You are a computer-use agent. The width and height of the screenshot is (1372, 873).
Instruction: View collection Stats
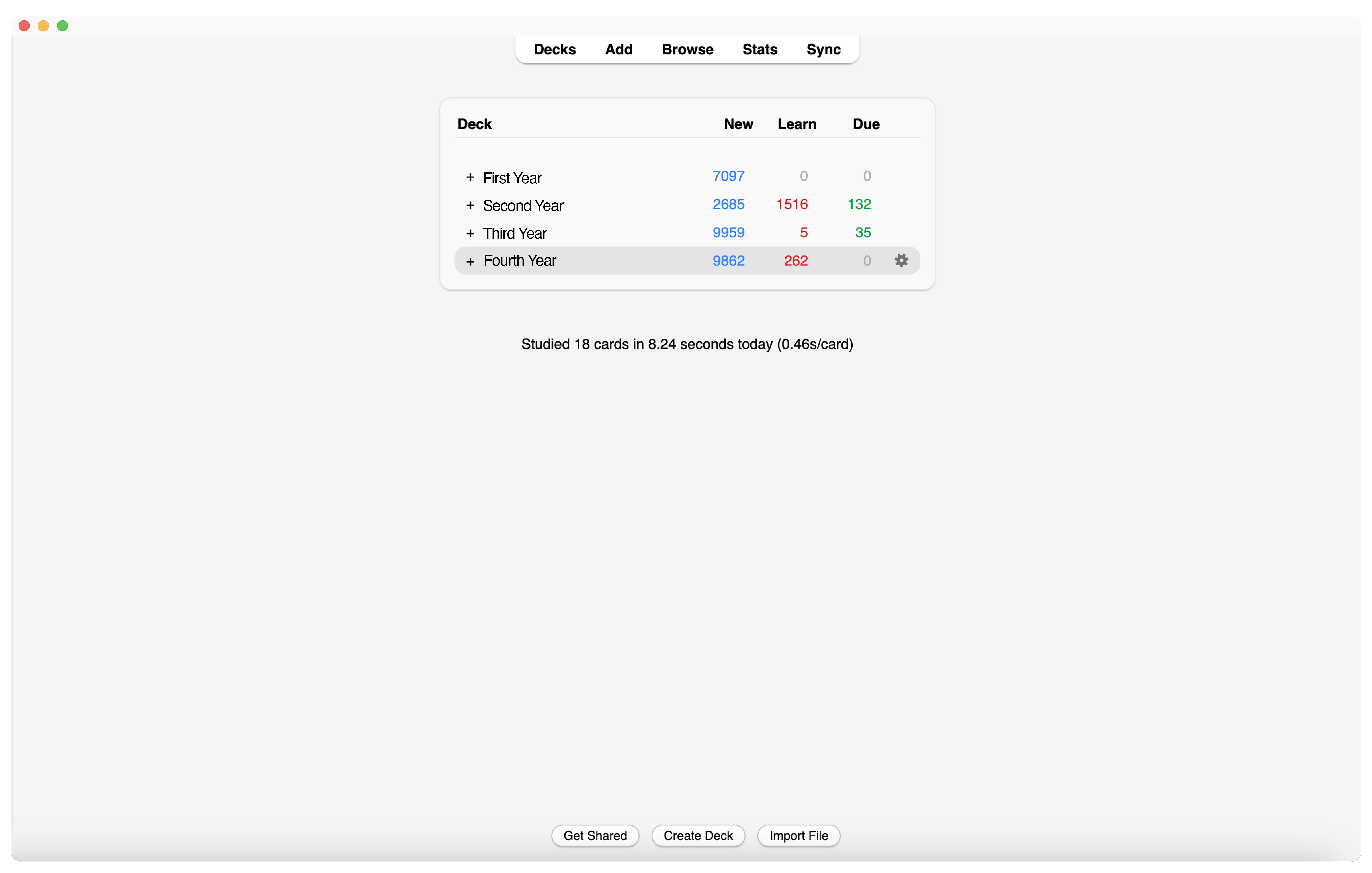pos(759,50)
